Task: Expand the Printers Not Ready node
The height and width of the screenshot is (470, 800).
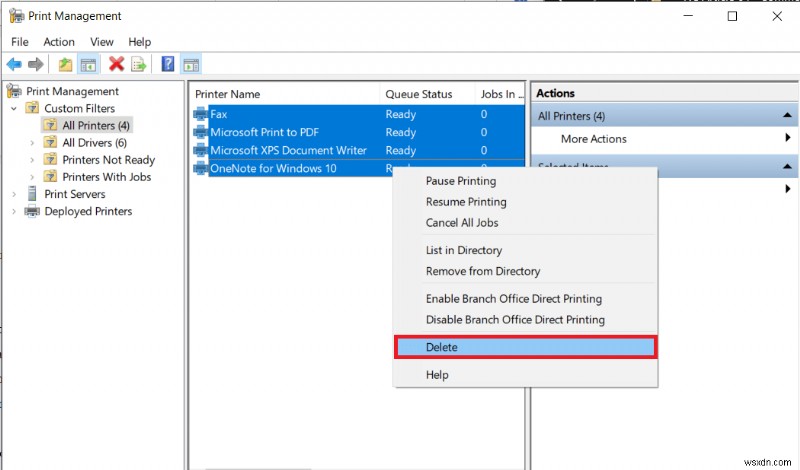Action: tap(32, 160)
